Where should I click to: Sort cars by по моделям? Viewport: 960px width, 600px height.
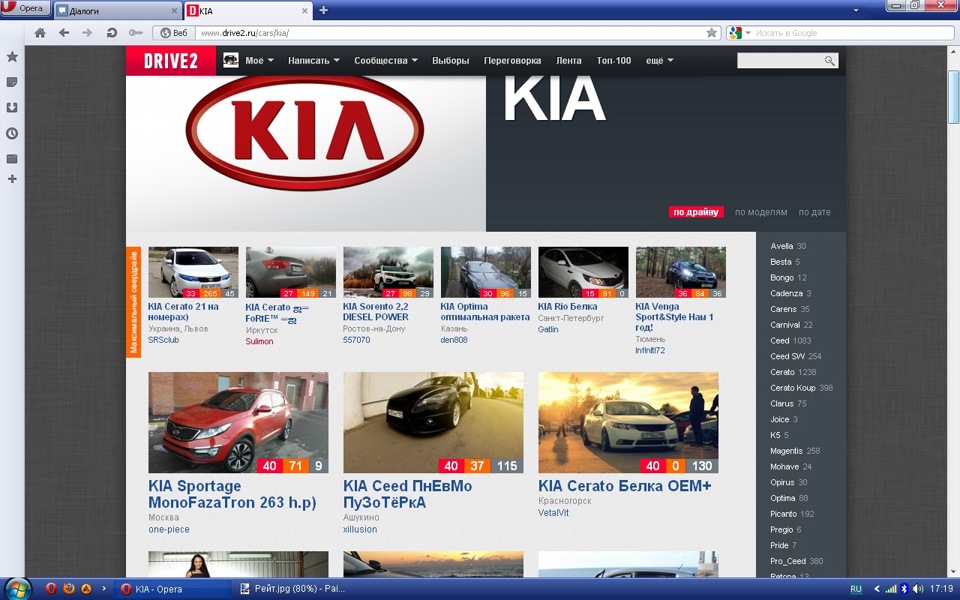pos(761,212)
